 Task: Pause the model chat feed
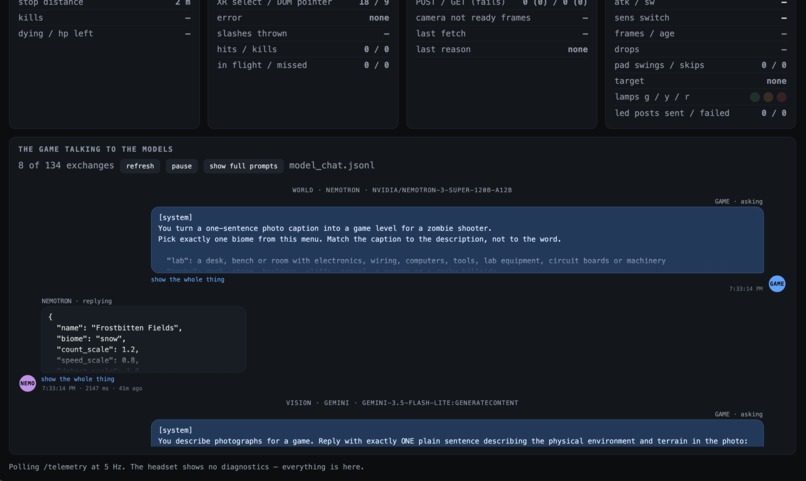[181, 166]
